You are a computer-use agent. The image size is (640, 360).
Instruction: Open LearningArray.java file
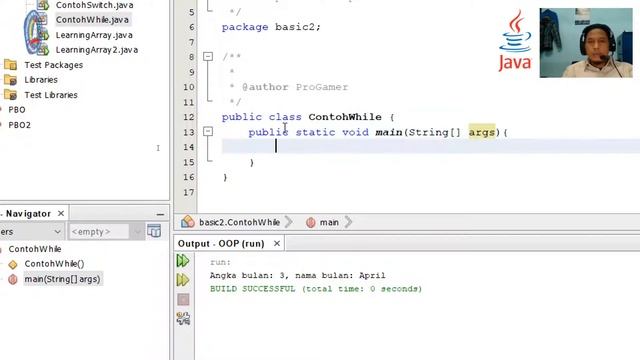pos(94,35)
